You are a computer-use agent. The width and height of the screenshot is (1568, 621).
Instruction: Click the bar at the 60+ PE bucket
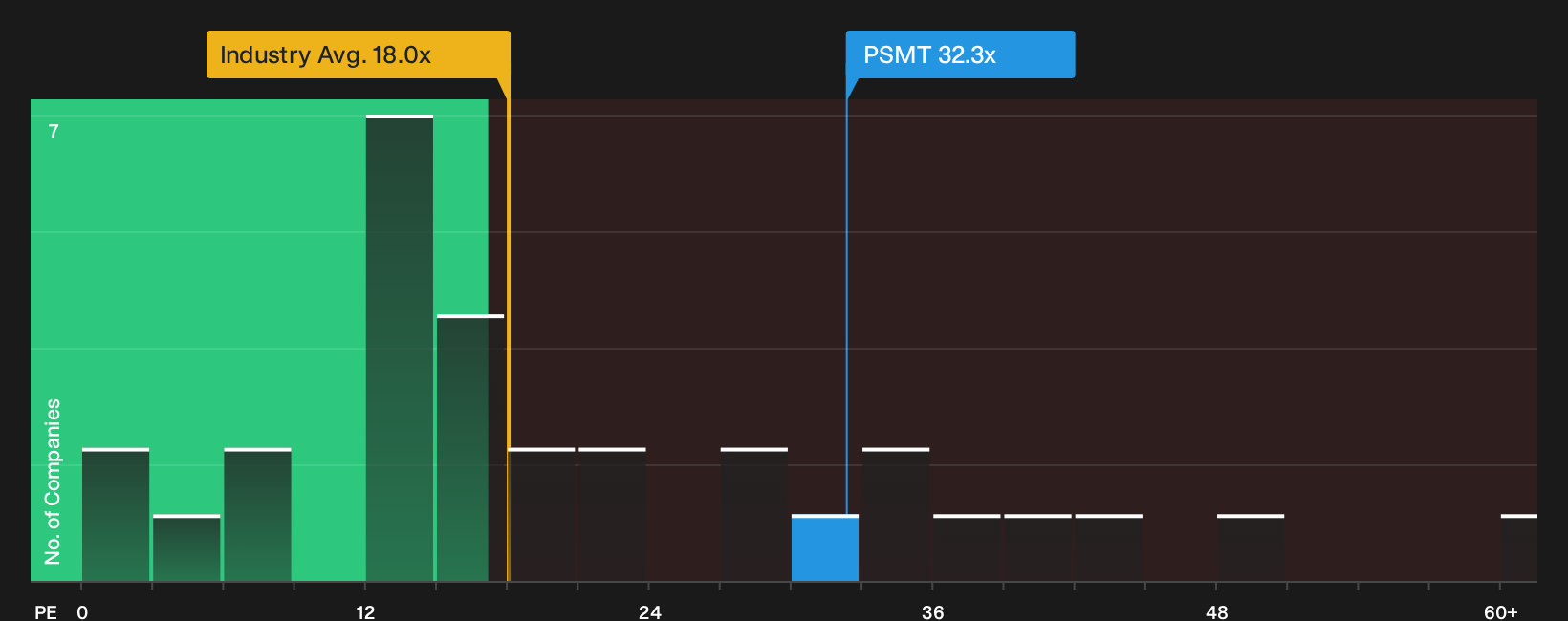(x=1519, y=548)
